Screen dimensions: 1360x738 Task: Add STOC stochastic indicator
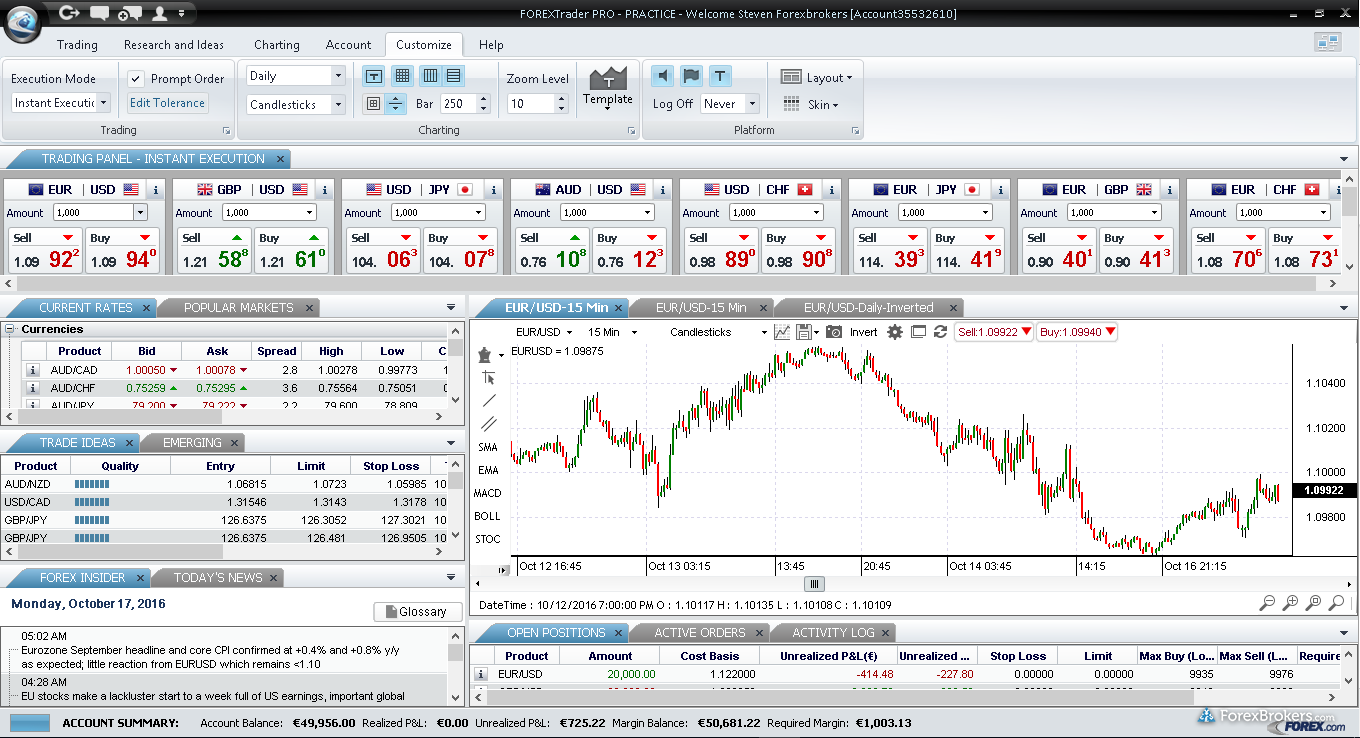pyautogui.click(x=488, y=539)
